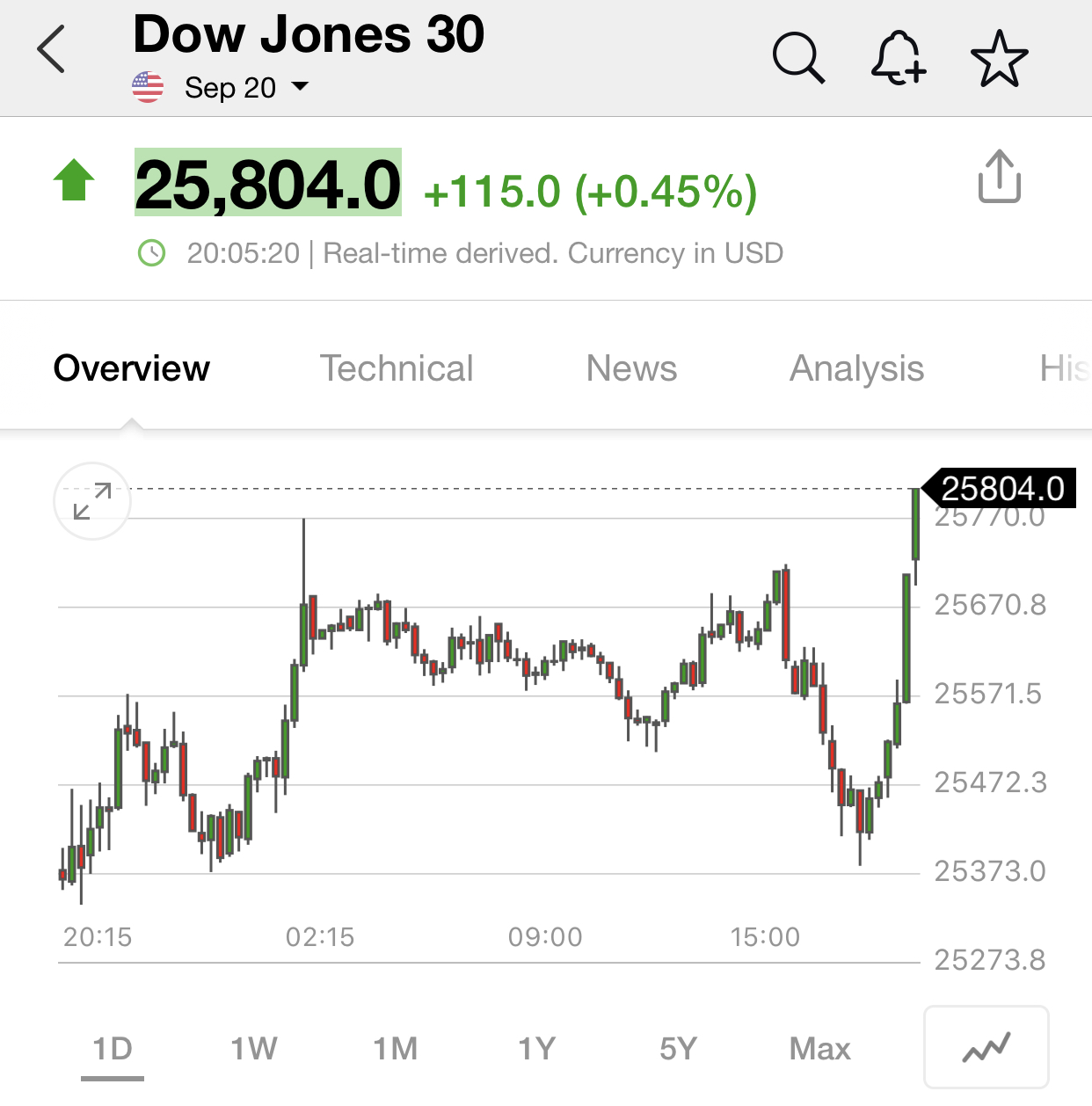Expand the chart to fullscreen
The width and height of the screenshot is (1092, 1106).
tap(92, 501)
